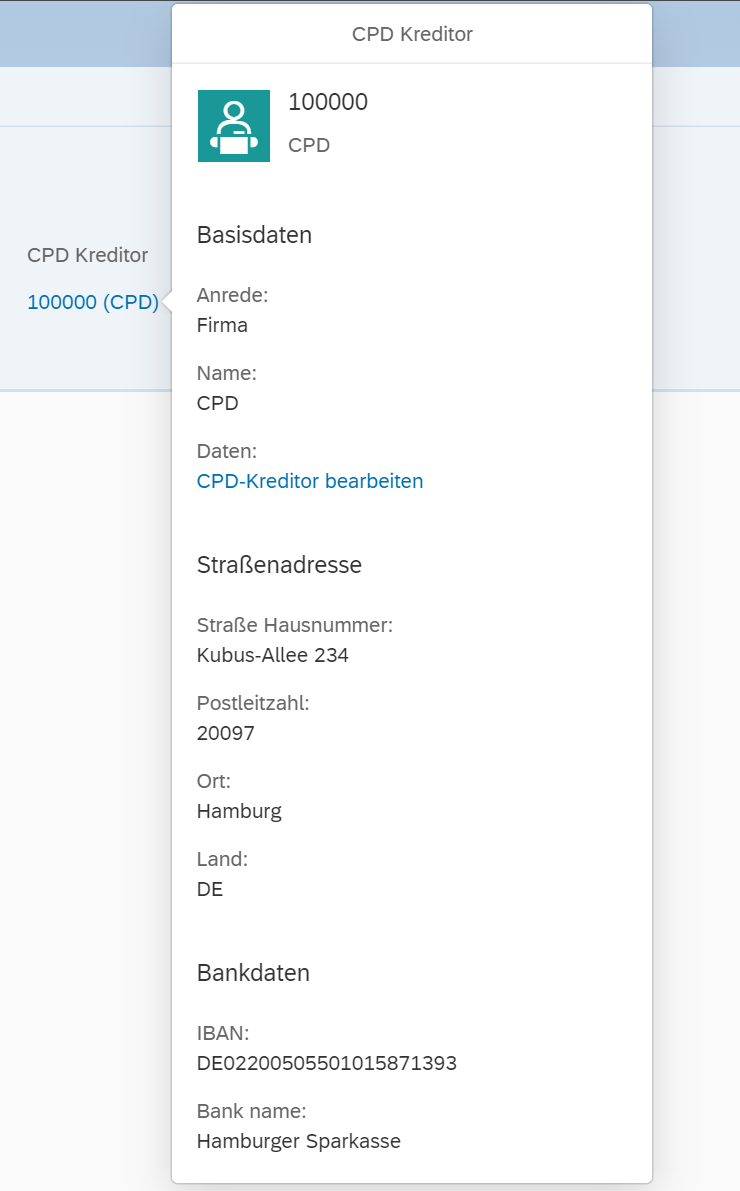Select the Basisdaten section heading
740x1191 pixels.
[x=253, y=235]
